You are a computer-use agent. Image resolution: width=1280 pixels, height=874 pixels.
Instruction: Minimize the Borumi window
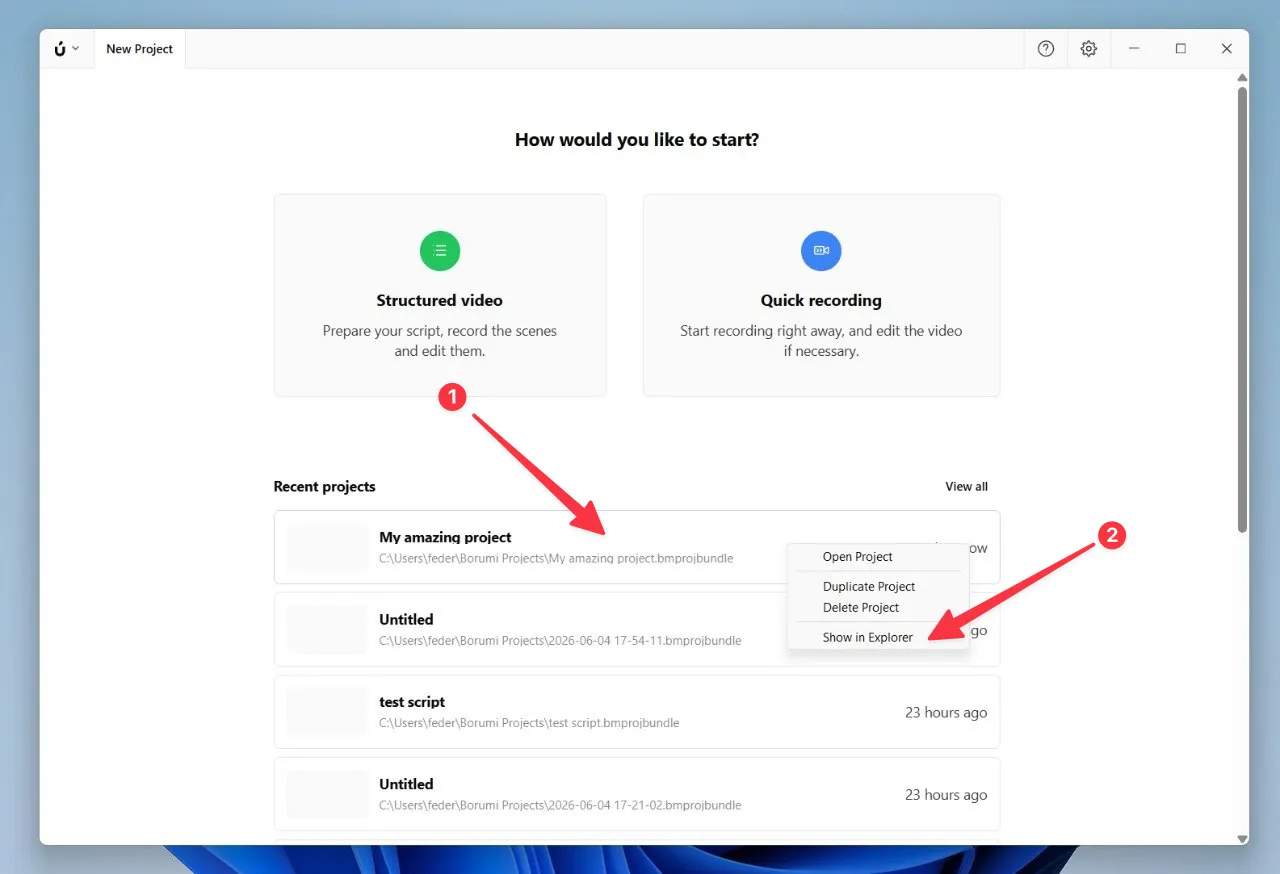[1134, 49]
